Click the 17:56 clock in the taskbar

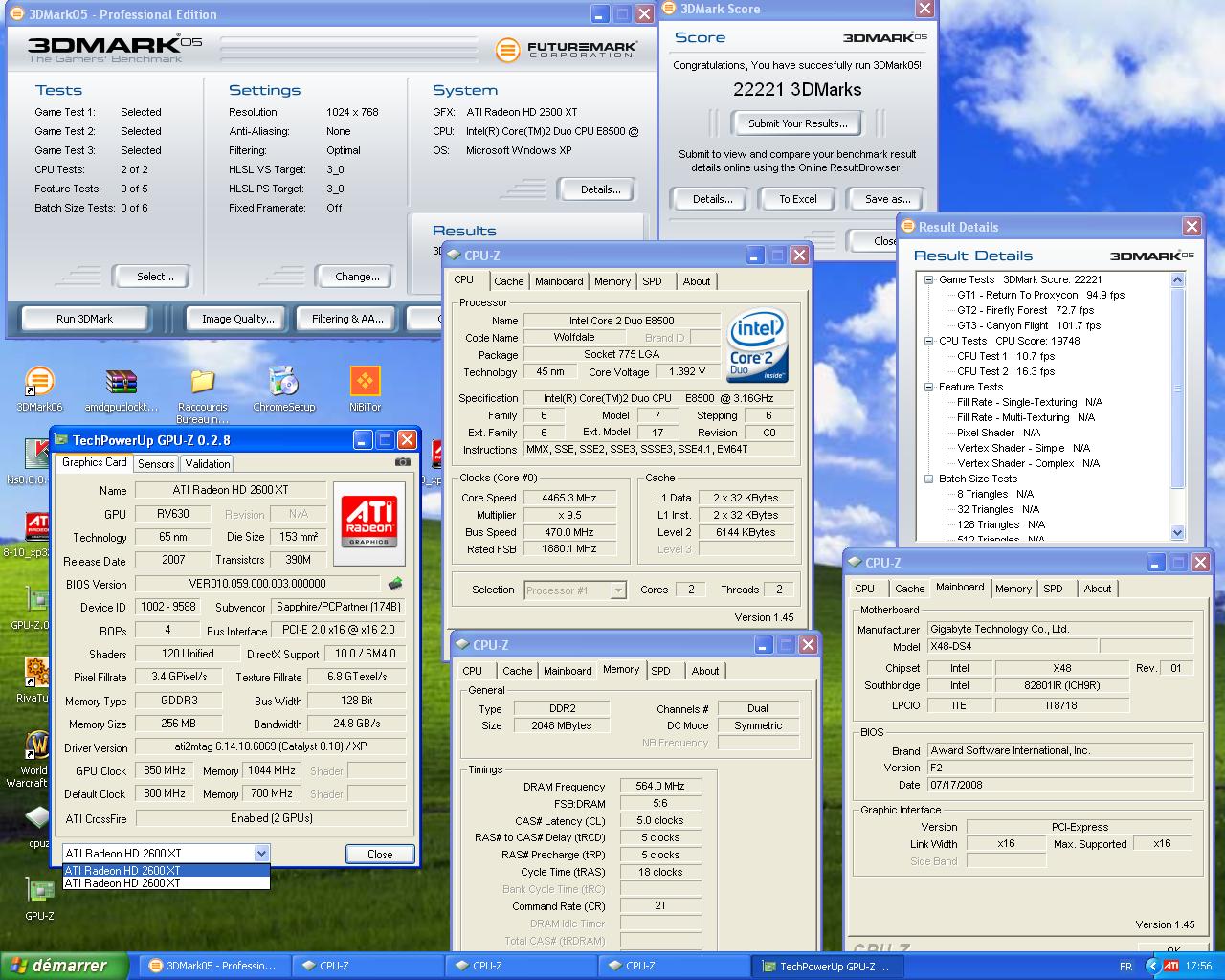tap(1198, 967)
